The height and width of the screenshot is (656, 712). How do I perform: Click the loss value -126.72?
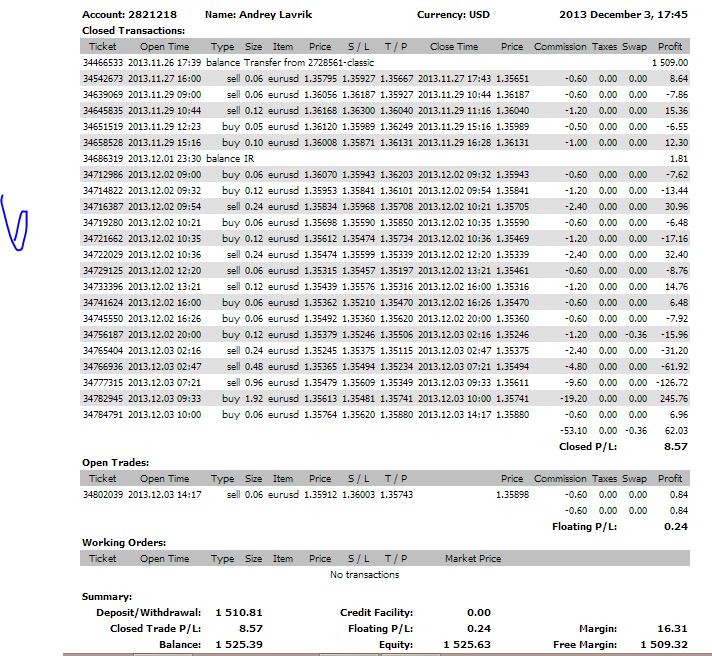(672, 383)
